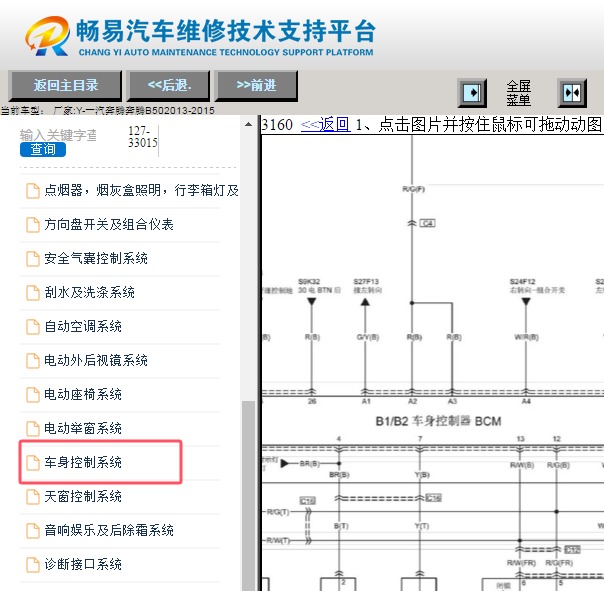Click the sidebar scrollbar thumb
Viewport: 604px width, 591px height.
248,495
